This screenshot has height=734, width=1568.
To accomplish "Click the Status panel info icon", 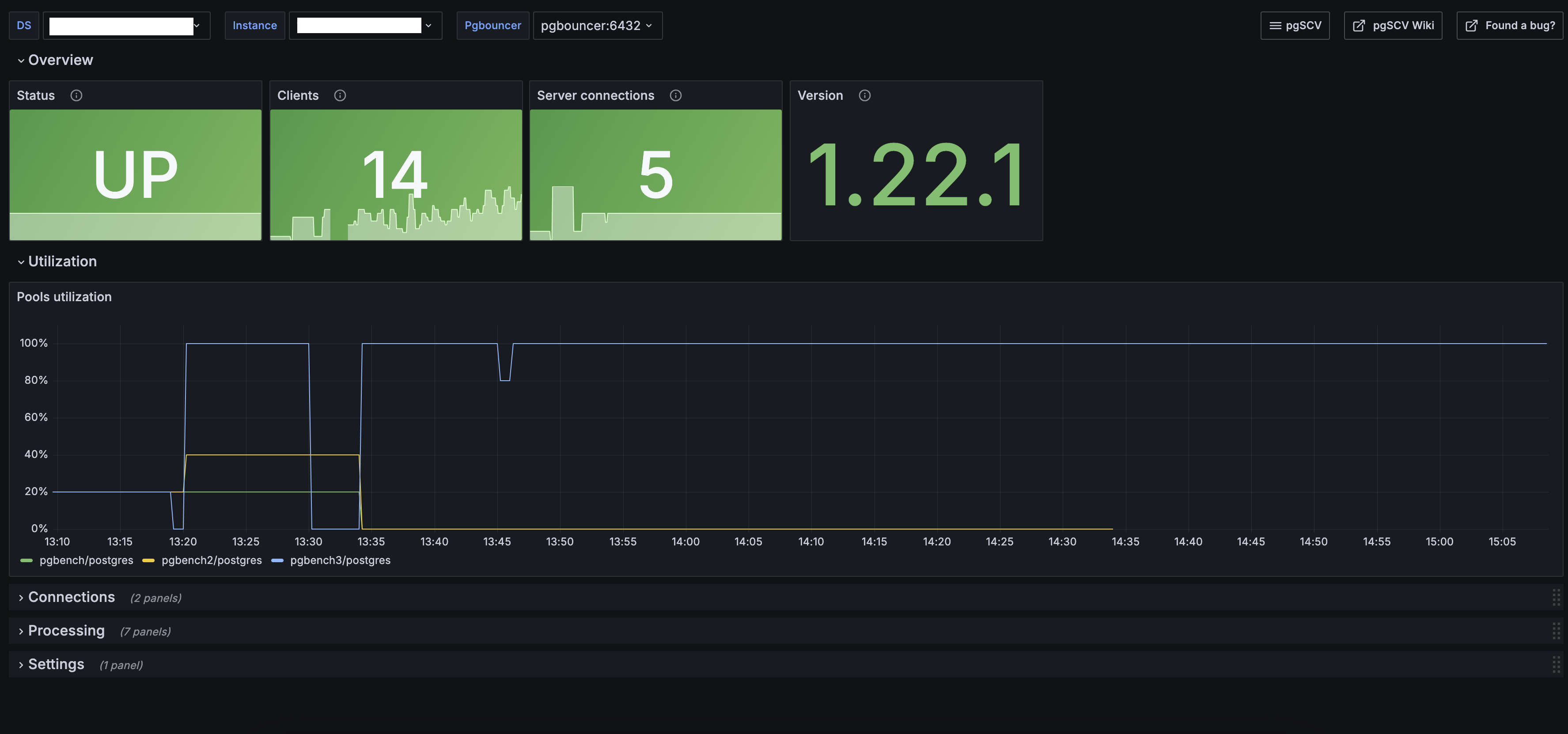I will tap(76, 95).
